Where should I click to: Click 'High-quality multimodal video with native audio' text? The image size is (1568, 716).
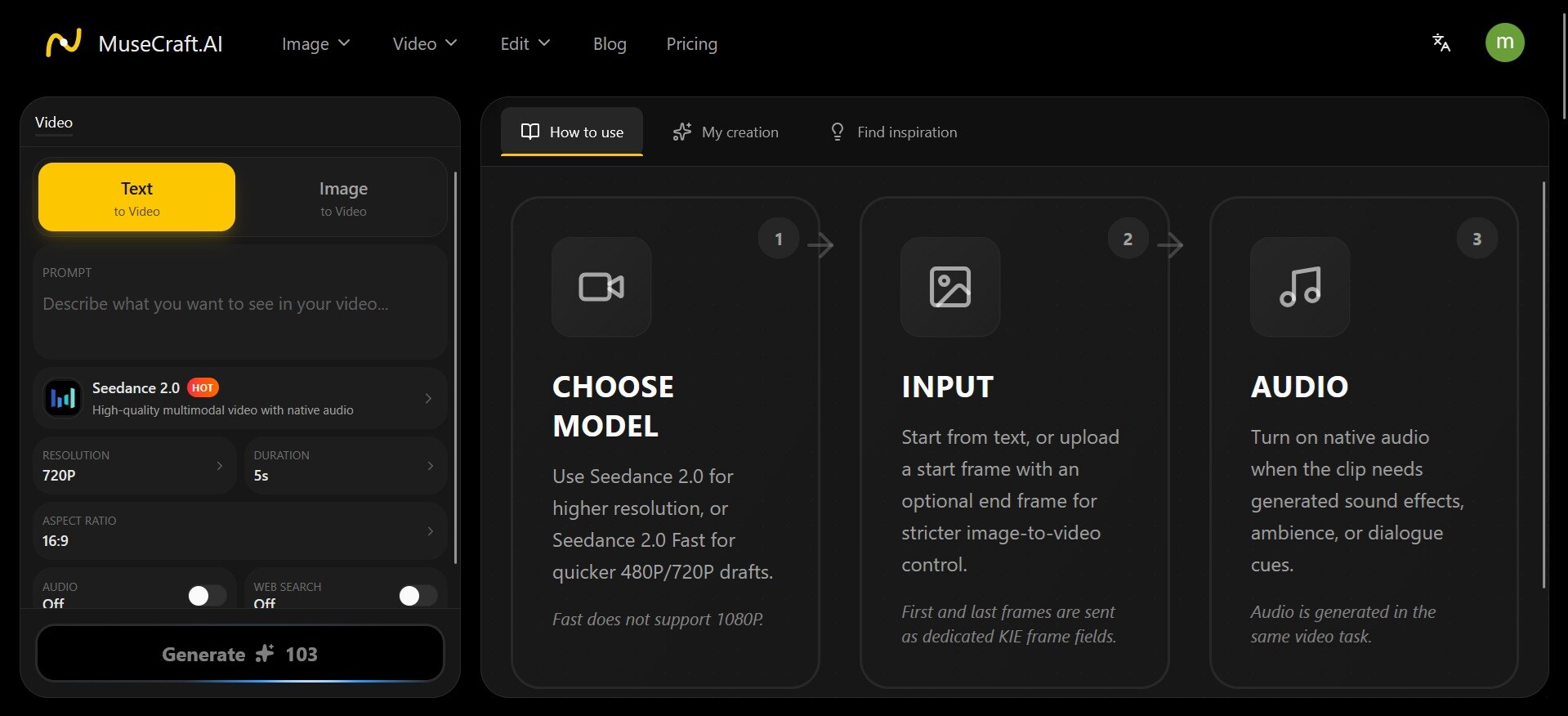coord(223,410)
